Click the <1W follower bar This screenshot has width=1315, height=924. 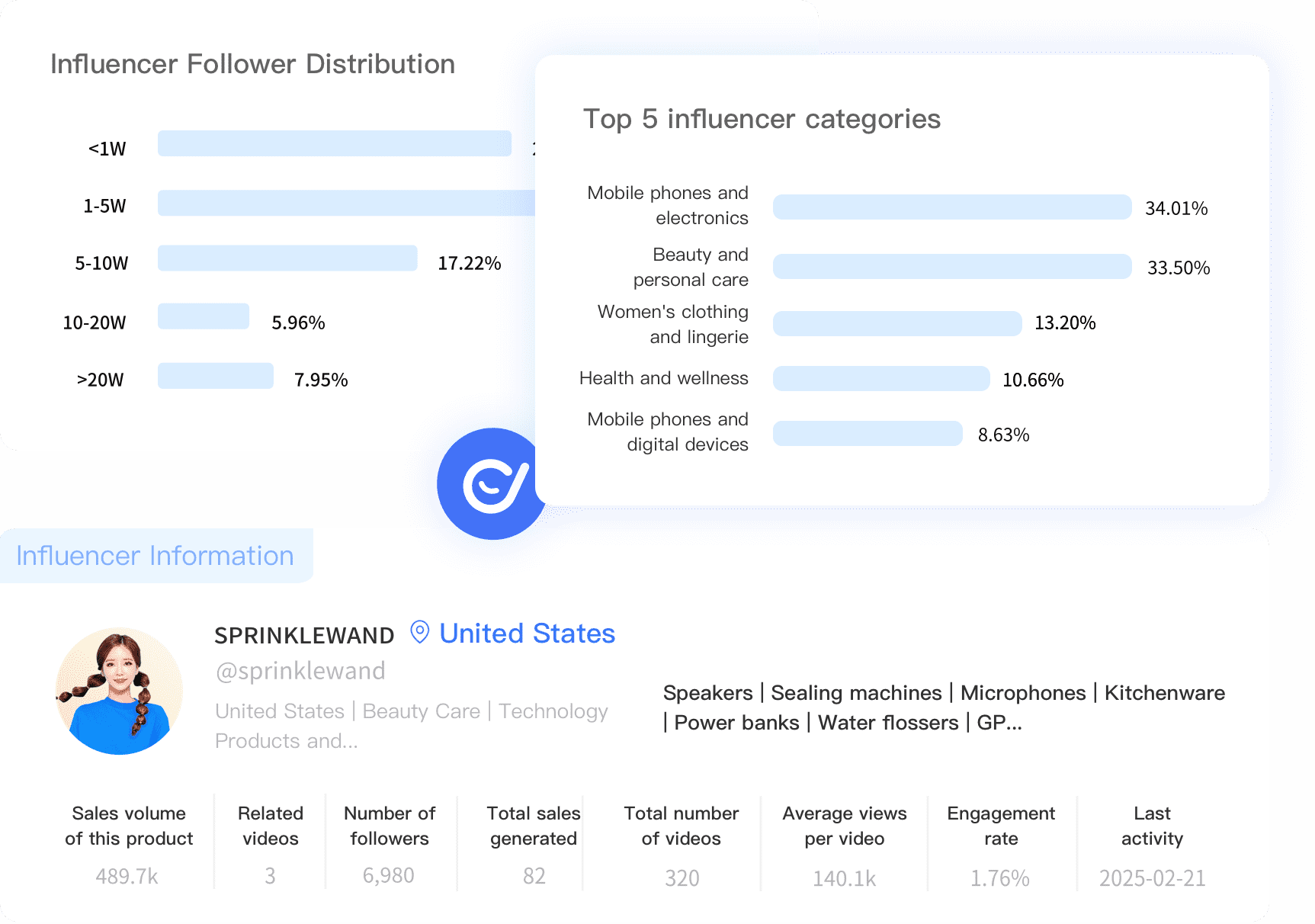click(x=334, y=143)
